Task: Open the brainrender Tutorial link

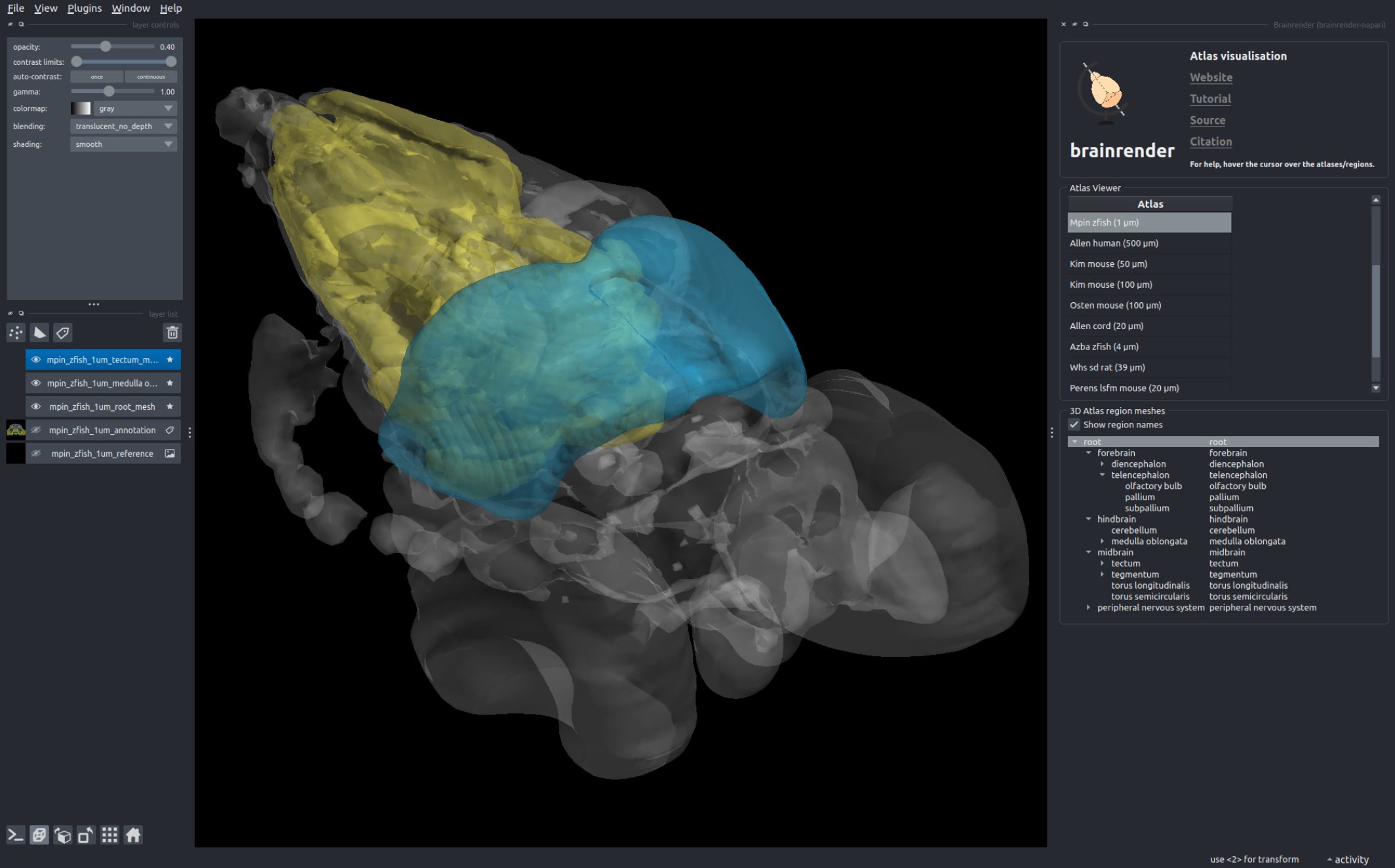Action: click(x=1210, y=99)
